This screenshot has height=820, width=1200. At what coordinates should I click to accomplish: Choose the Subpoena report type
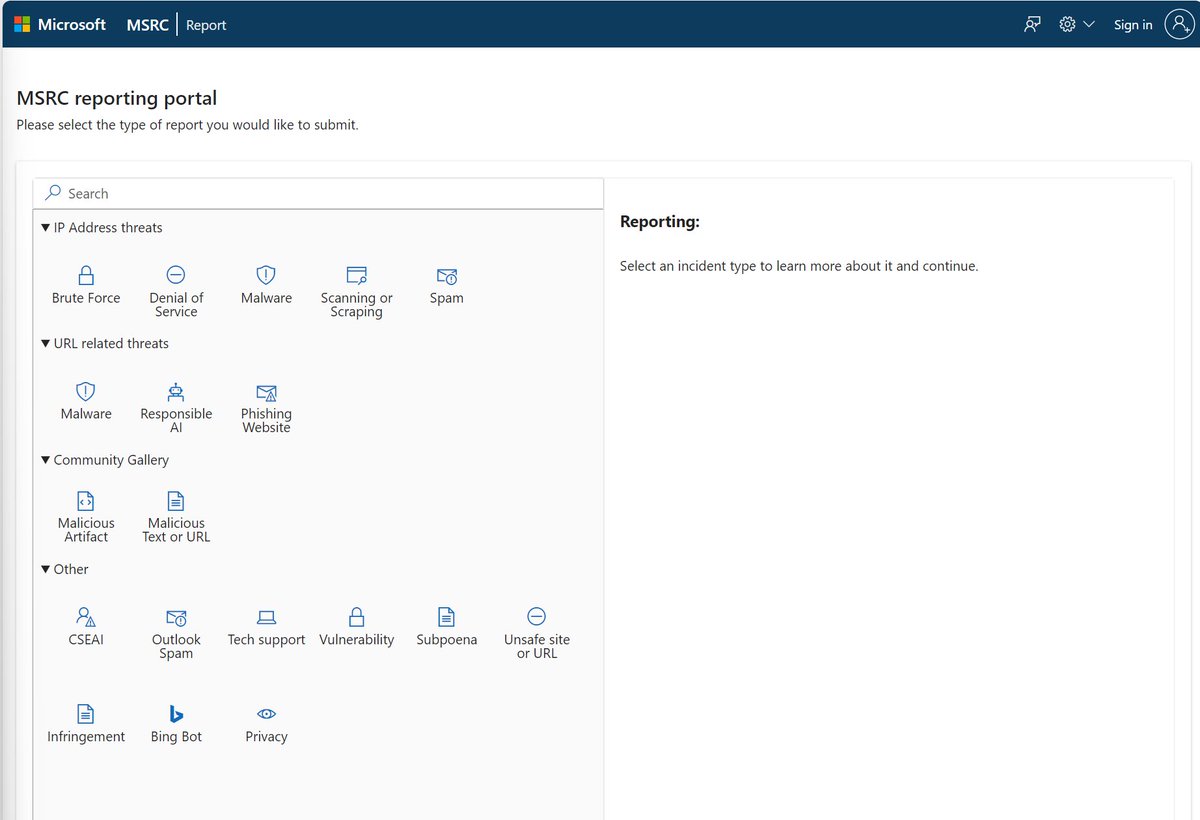tap(446, 627)
